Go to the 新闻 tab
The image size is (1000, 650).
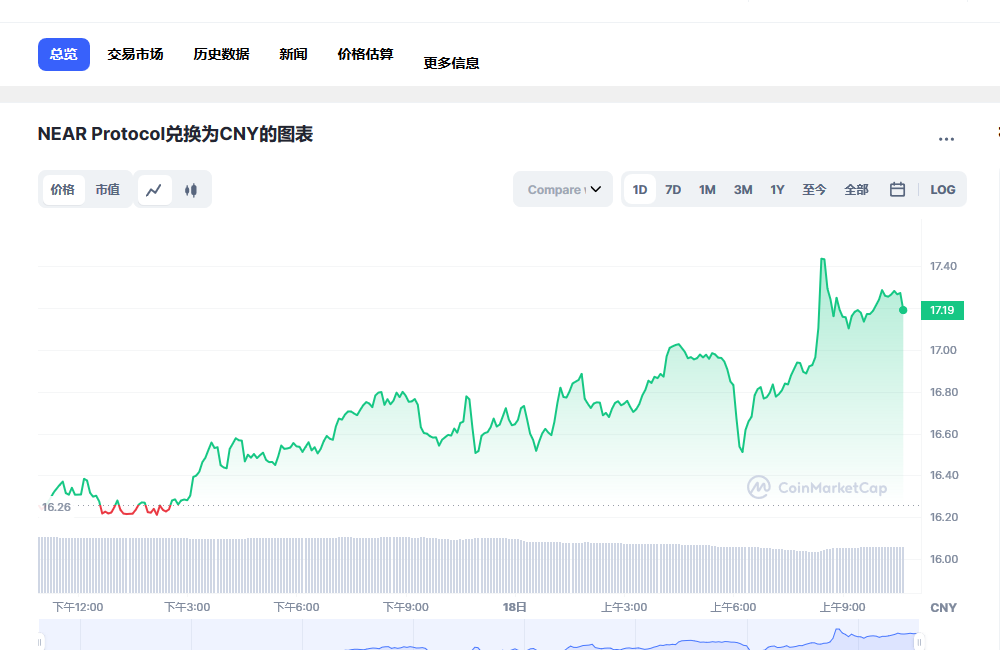pos(293,54)
